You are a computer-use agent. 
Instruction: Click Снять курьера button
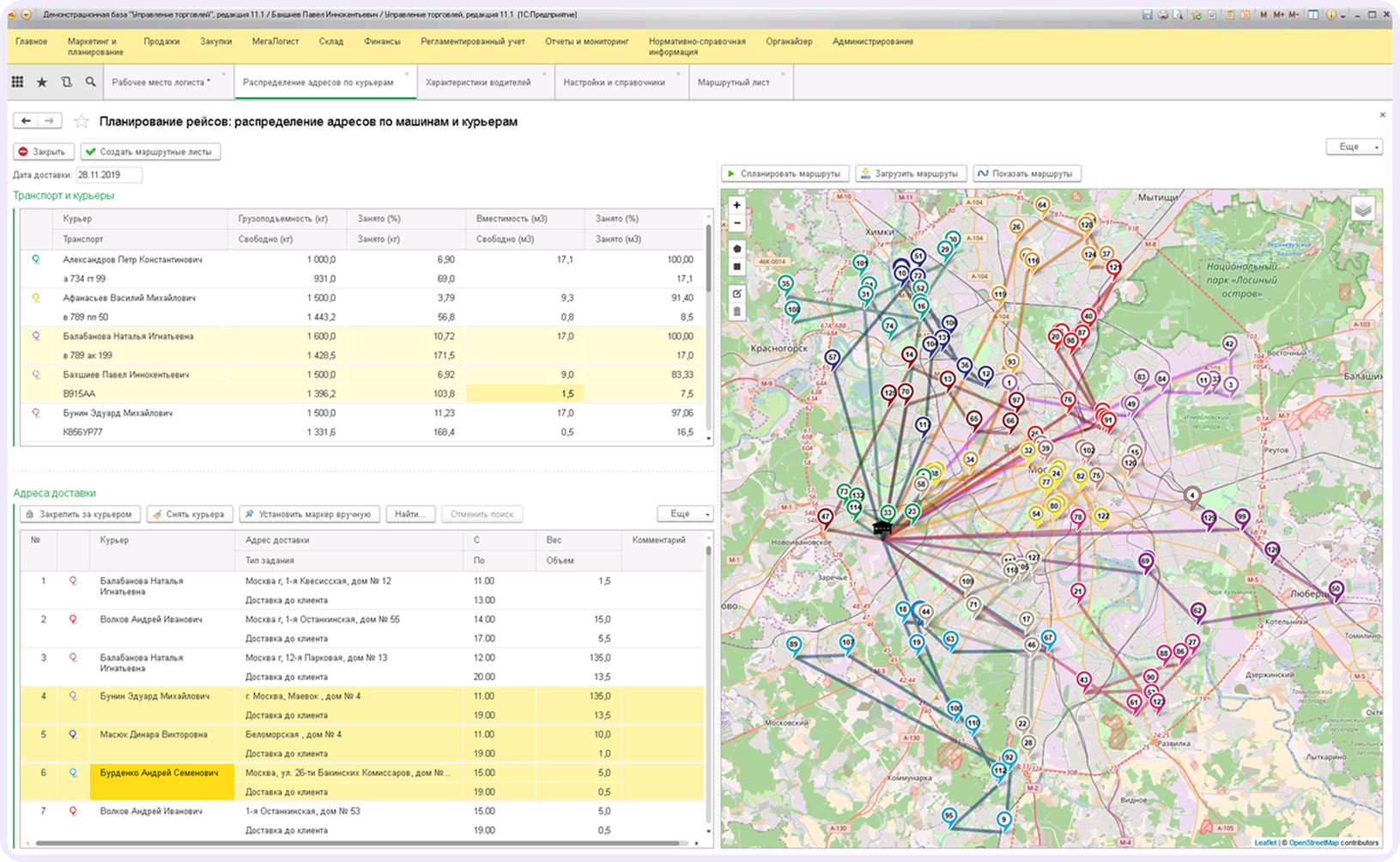click(x=189, y=514)
